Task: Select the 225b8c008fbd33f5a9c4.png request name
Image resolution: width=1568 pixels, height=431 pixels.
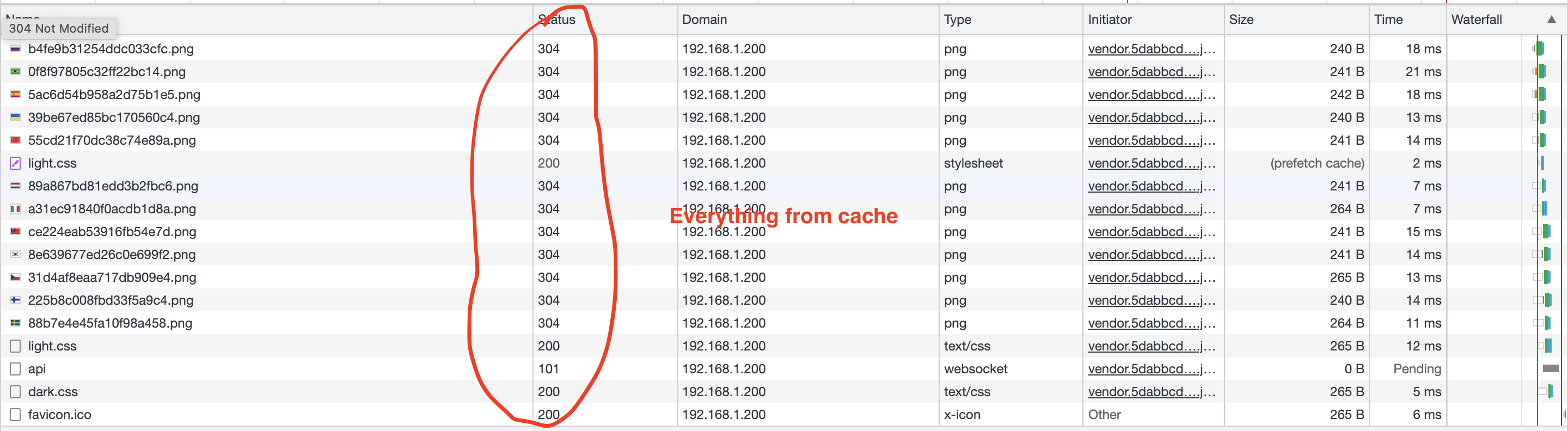Action: [x=111, y=300]
